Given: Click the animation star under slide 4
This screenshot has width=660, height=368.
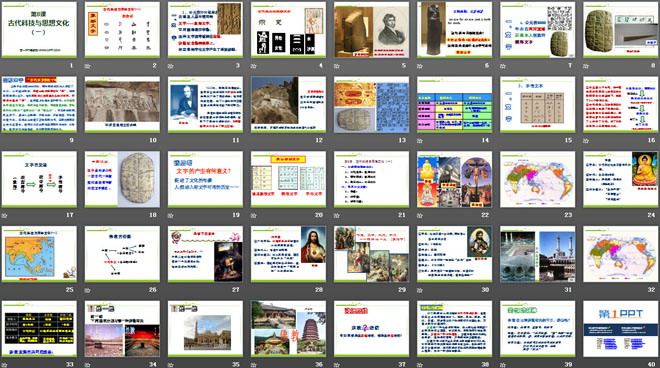Looking at the screenshot, I should (254, 66).
